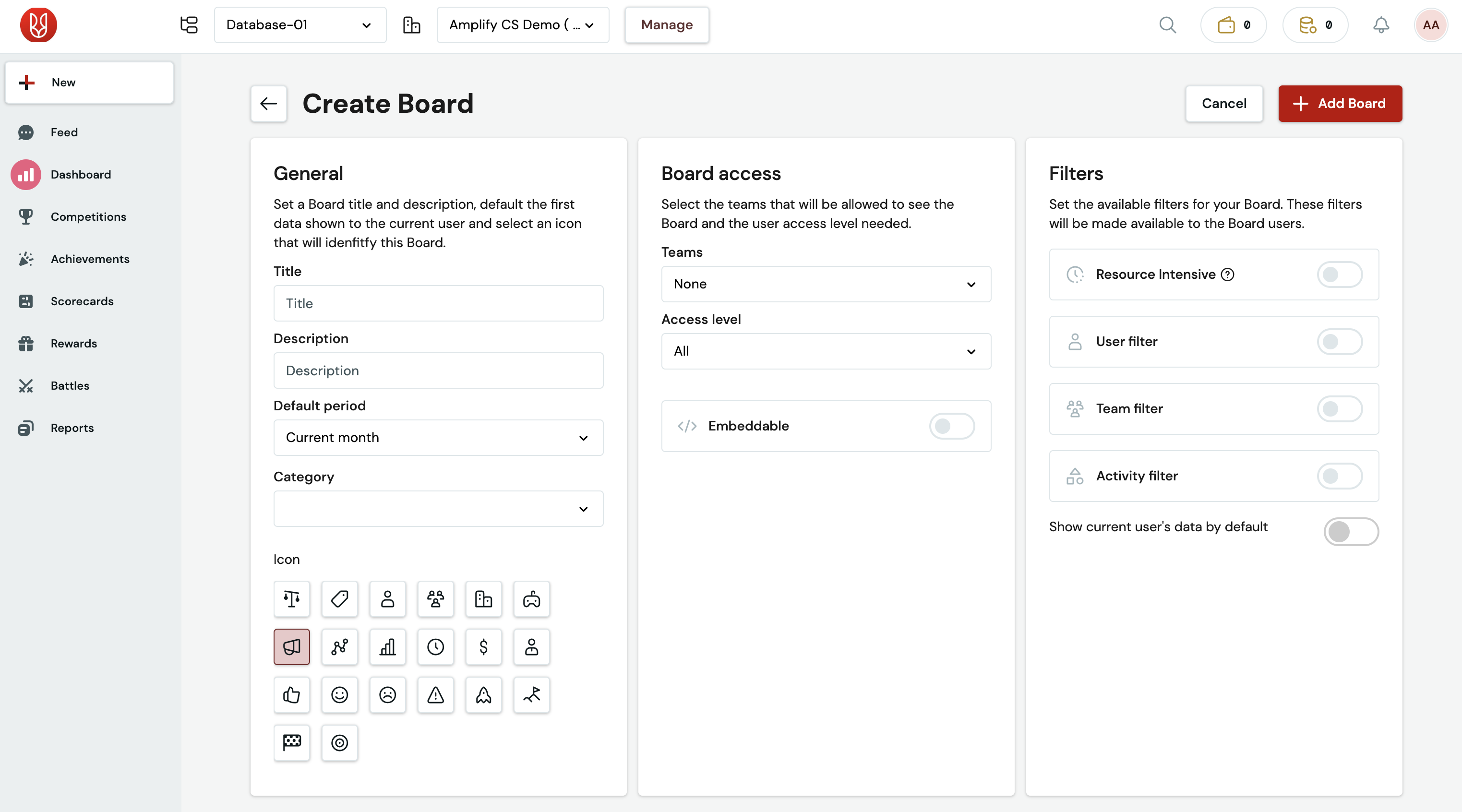The height and width of the screenshot is (812, 1462).
Task: Open the wallet balance counter
Action: pyautogui.click(x=1233, y=25)
